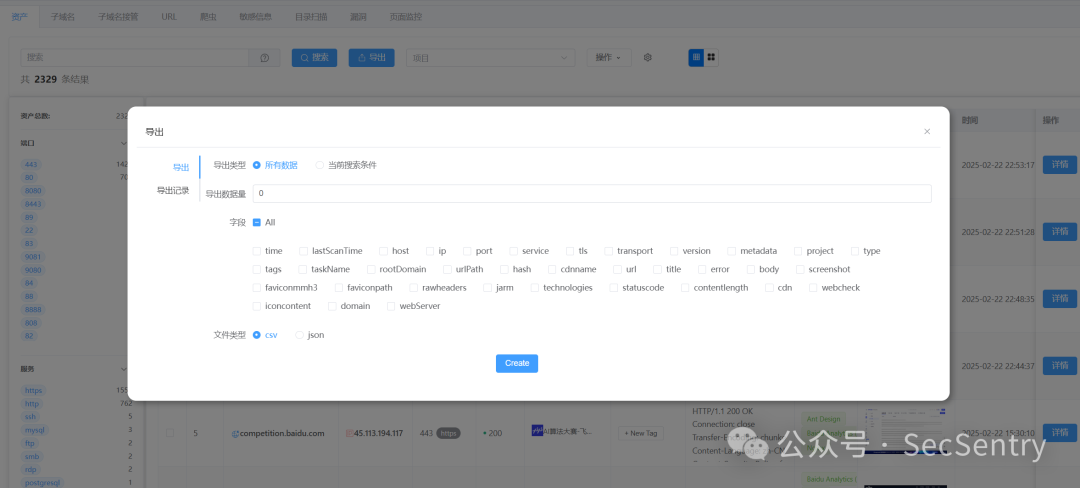Check the webServer field checkbox
1080x488 pixels.
pos(391,306)
